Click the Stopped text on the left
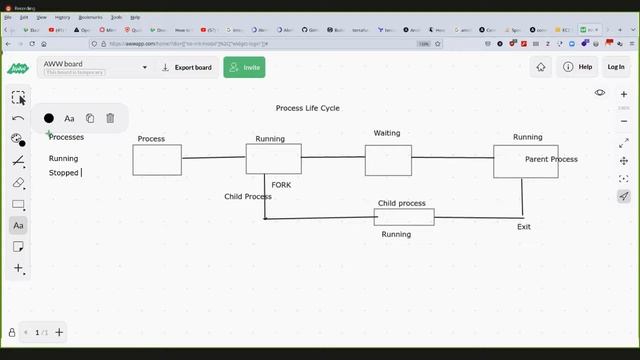Screen dimensions: 640x360 (x=63, y=173)
